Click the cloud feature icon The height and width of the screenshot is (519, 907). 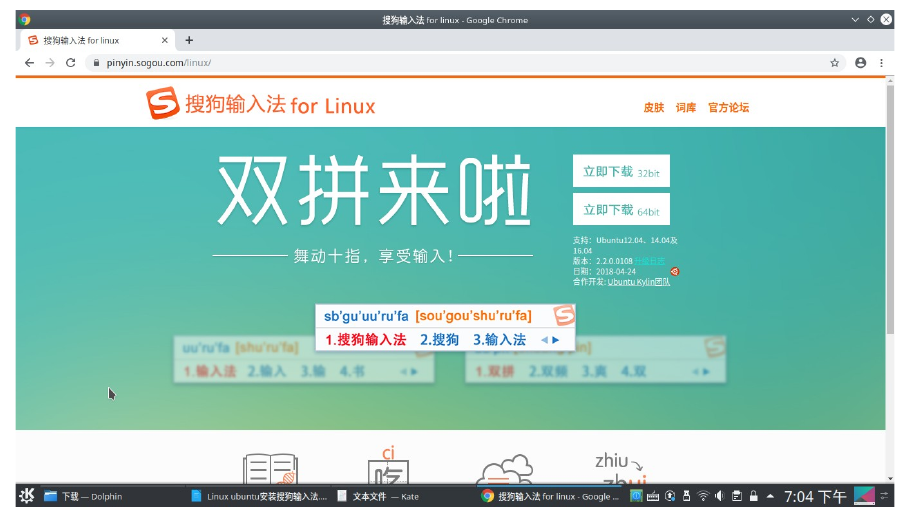pos(504,470)
